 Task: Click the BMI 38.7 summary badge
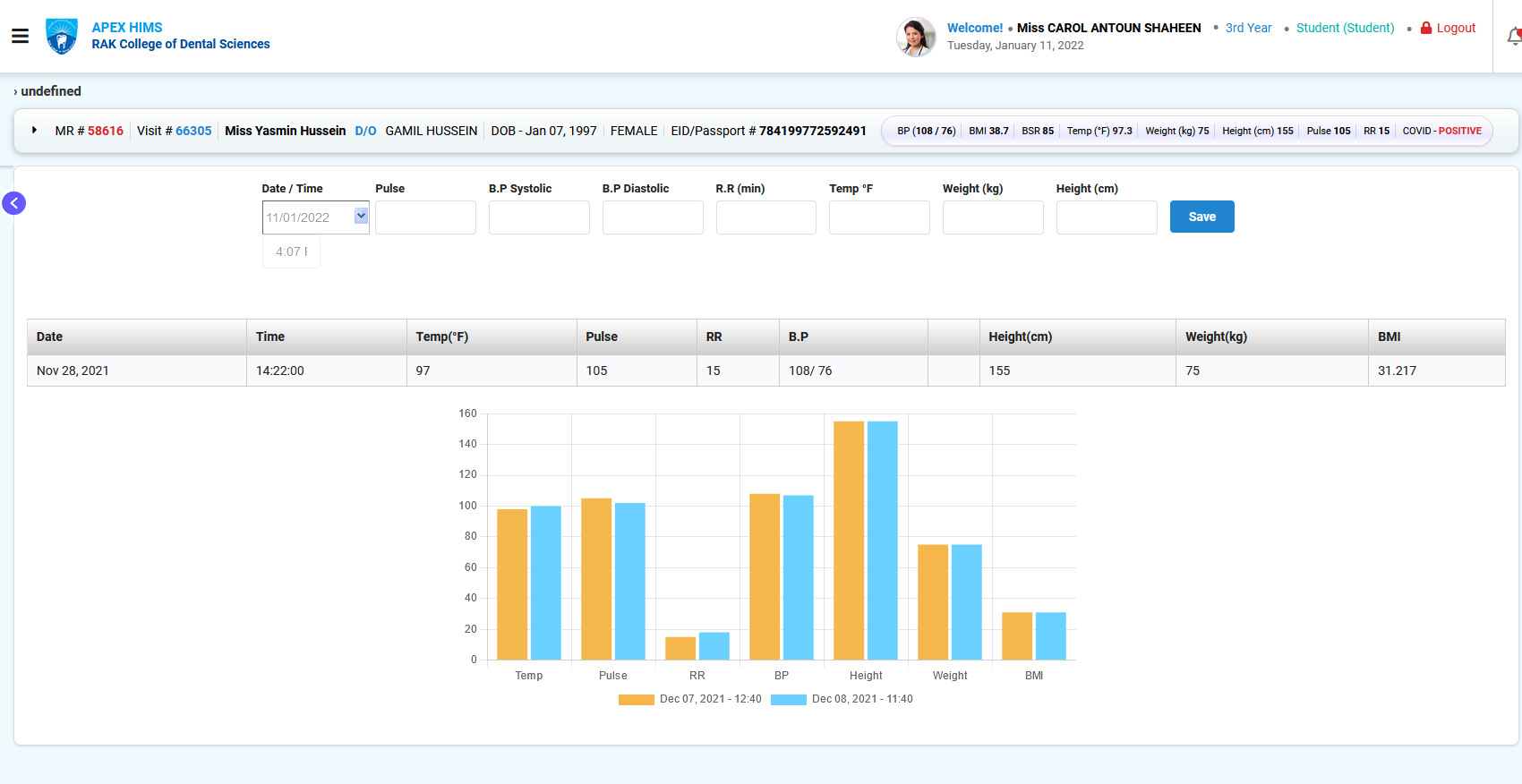coord(988,131)
